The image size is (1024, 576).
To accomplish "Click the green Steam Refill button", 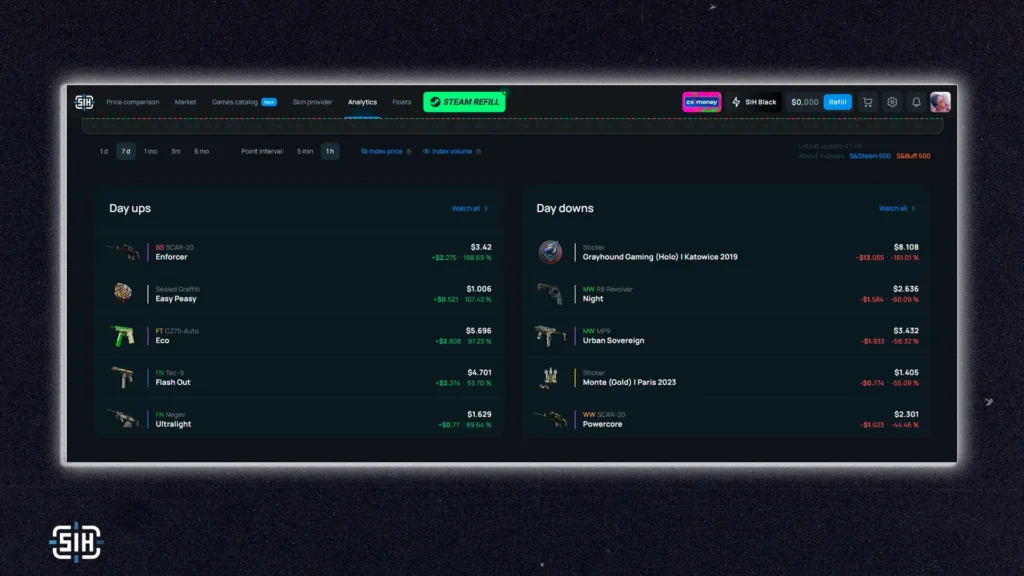I will (464, 102).
